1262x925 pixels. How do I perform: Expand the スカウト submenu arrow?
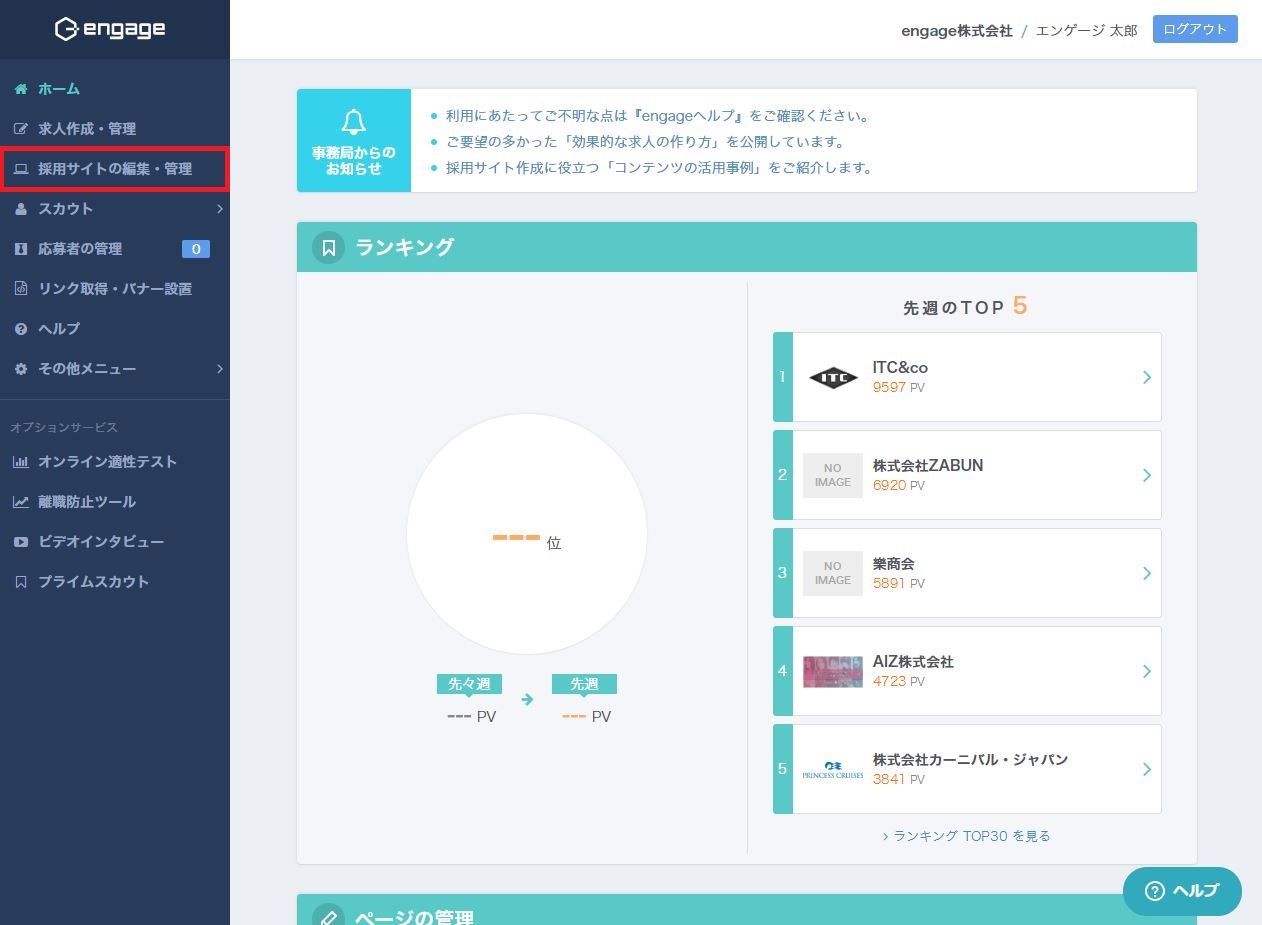(x=219, y=209)
